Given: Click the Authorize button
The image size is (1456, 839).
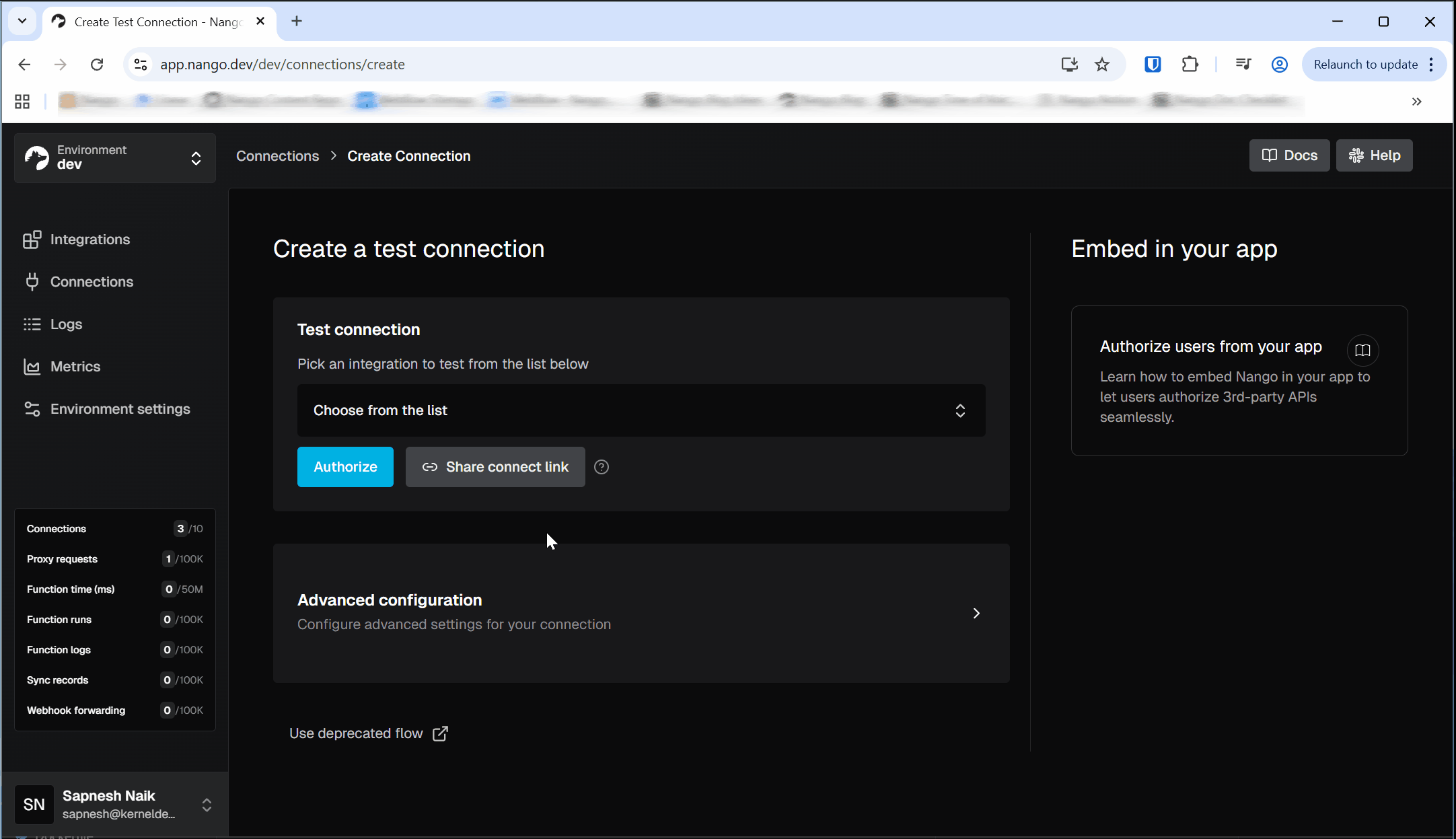Looking at the screenshot, I should coord(345,466).
